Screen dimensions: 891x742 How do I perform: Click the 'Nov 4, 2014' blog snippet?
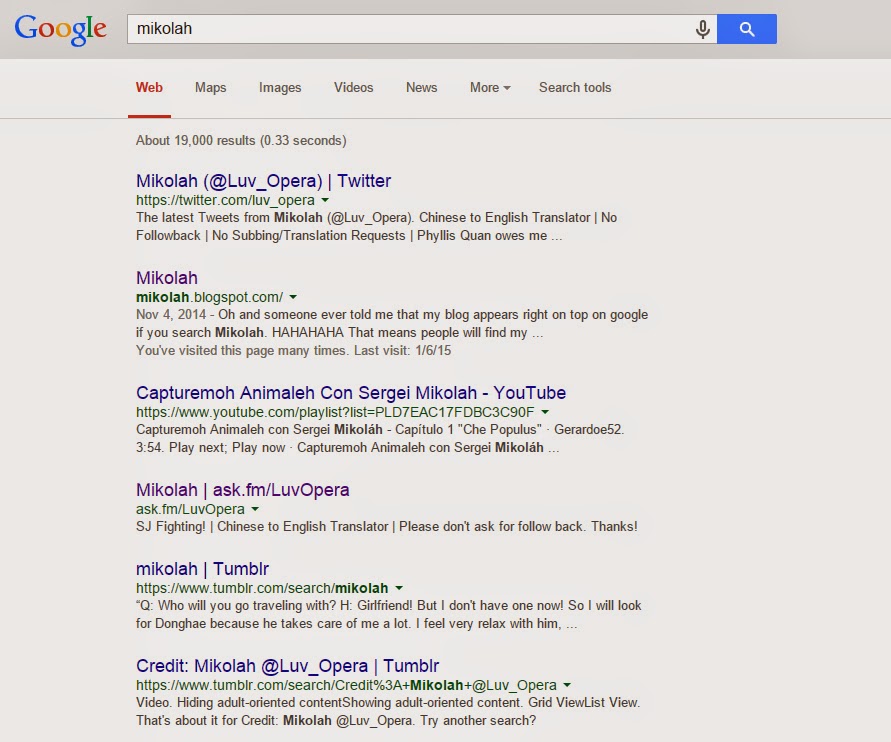[x=392, y=323]
